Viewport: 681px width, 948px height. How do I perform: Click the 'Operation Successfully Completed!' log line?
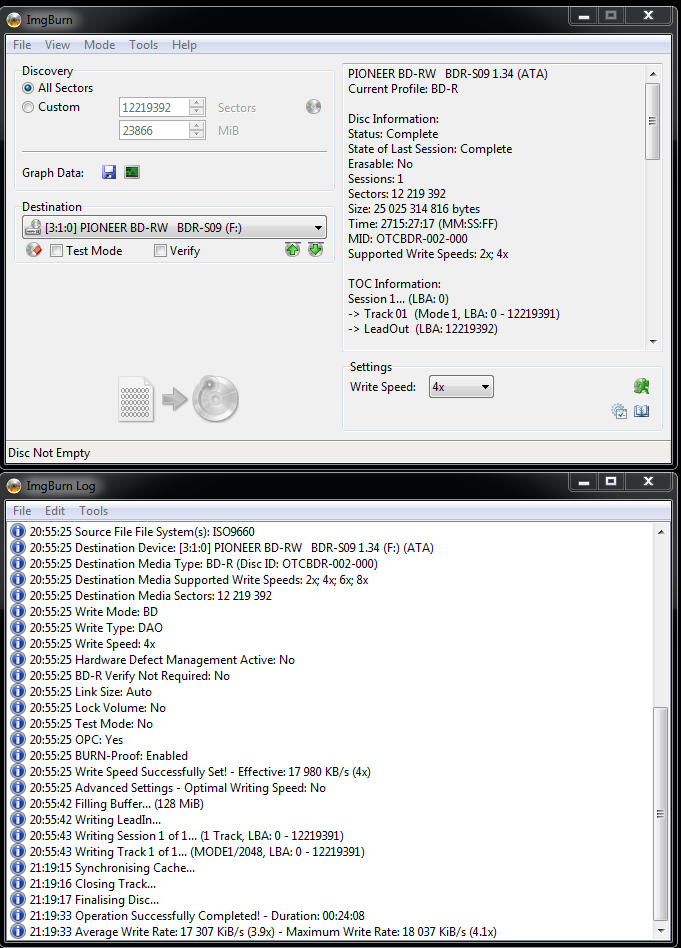tap(197, 916)
